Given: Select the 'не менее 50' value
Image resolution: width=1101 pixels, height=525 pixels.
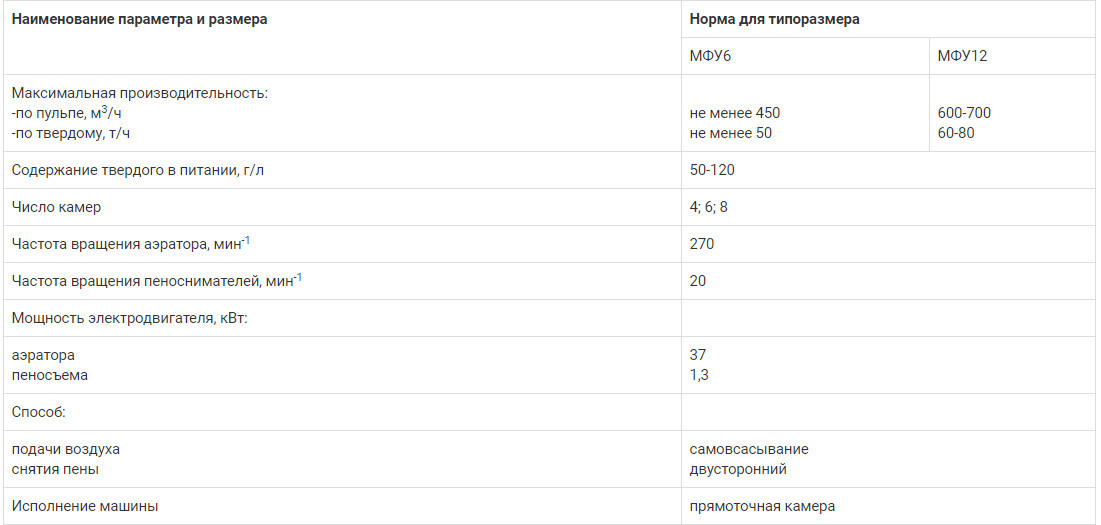Looking at the screenshot, I should click(730, 133).
